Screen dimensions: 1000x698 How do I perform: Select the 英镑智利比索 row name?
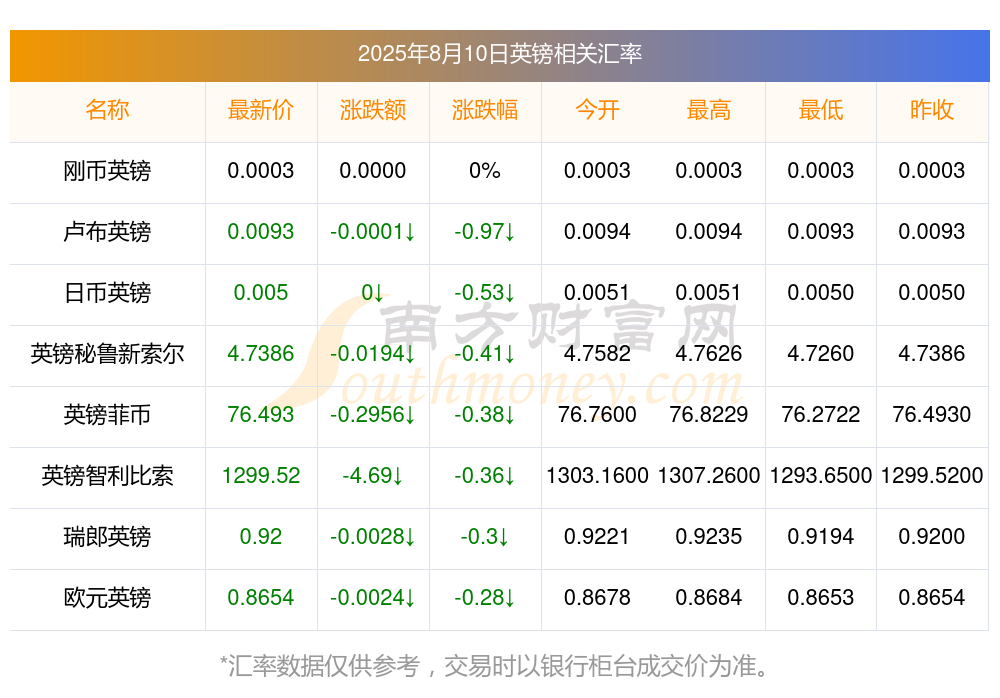[x=107, y=476]
